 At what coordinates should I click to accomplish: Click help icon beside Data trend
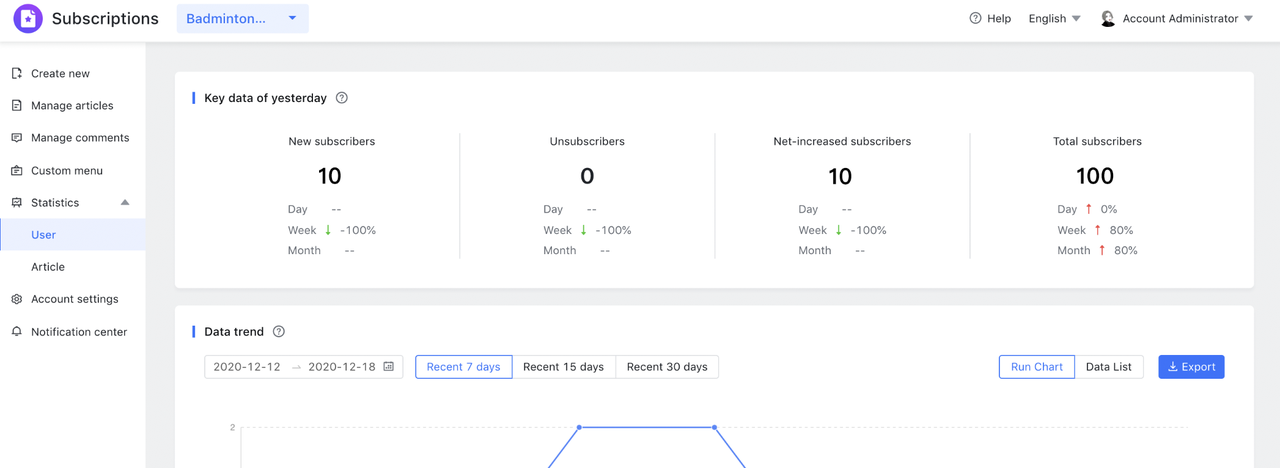coord(279,331)
